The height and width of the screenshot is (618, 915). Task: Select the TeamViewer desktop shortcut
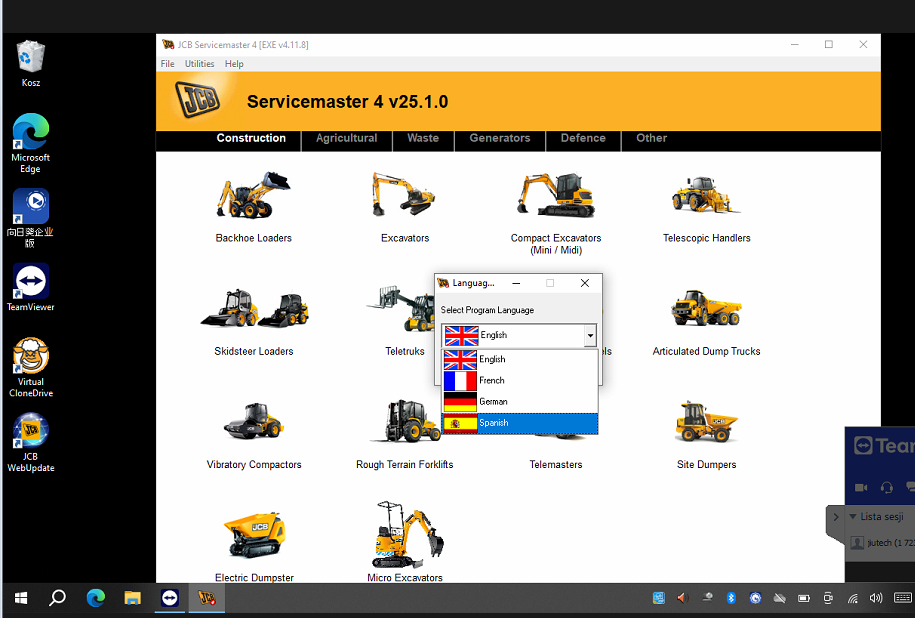tap(30, 287)
